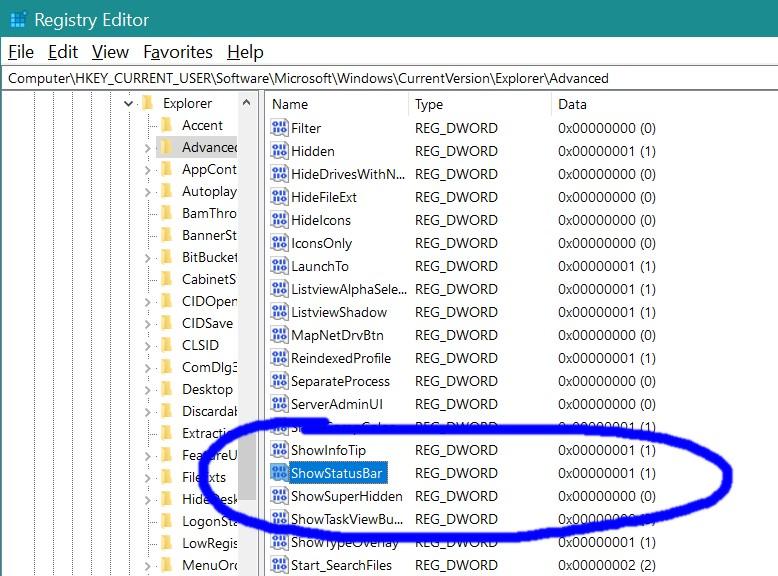Click the Filter DWORD value icon
This screenshot has height=576, width=778.
point(279,128)
